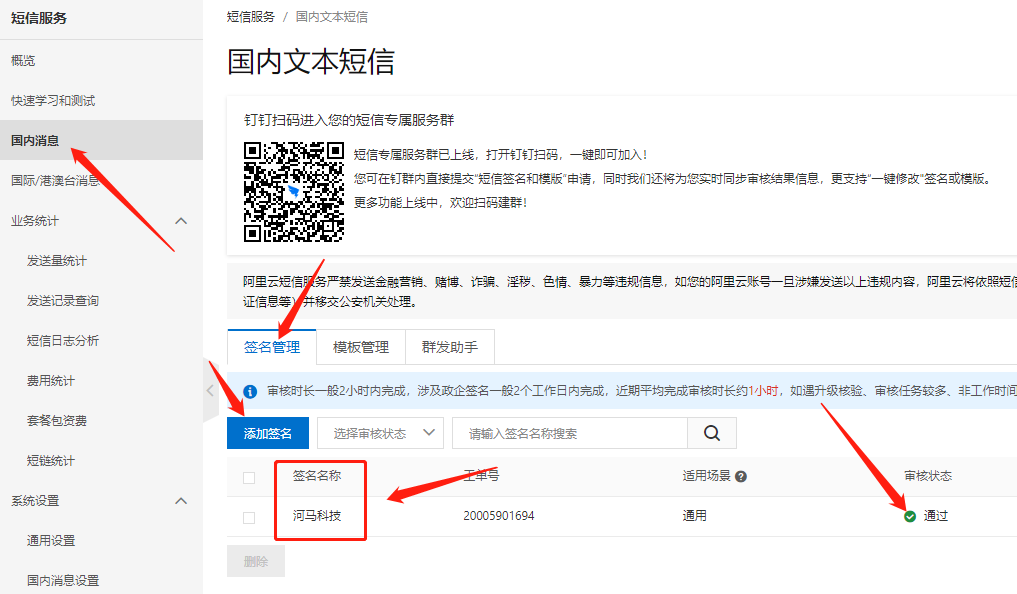
Task: Open 发送量统计 in the sidebar
Action: click(x=57, y=260)
